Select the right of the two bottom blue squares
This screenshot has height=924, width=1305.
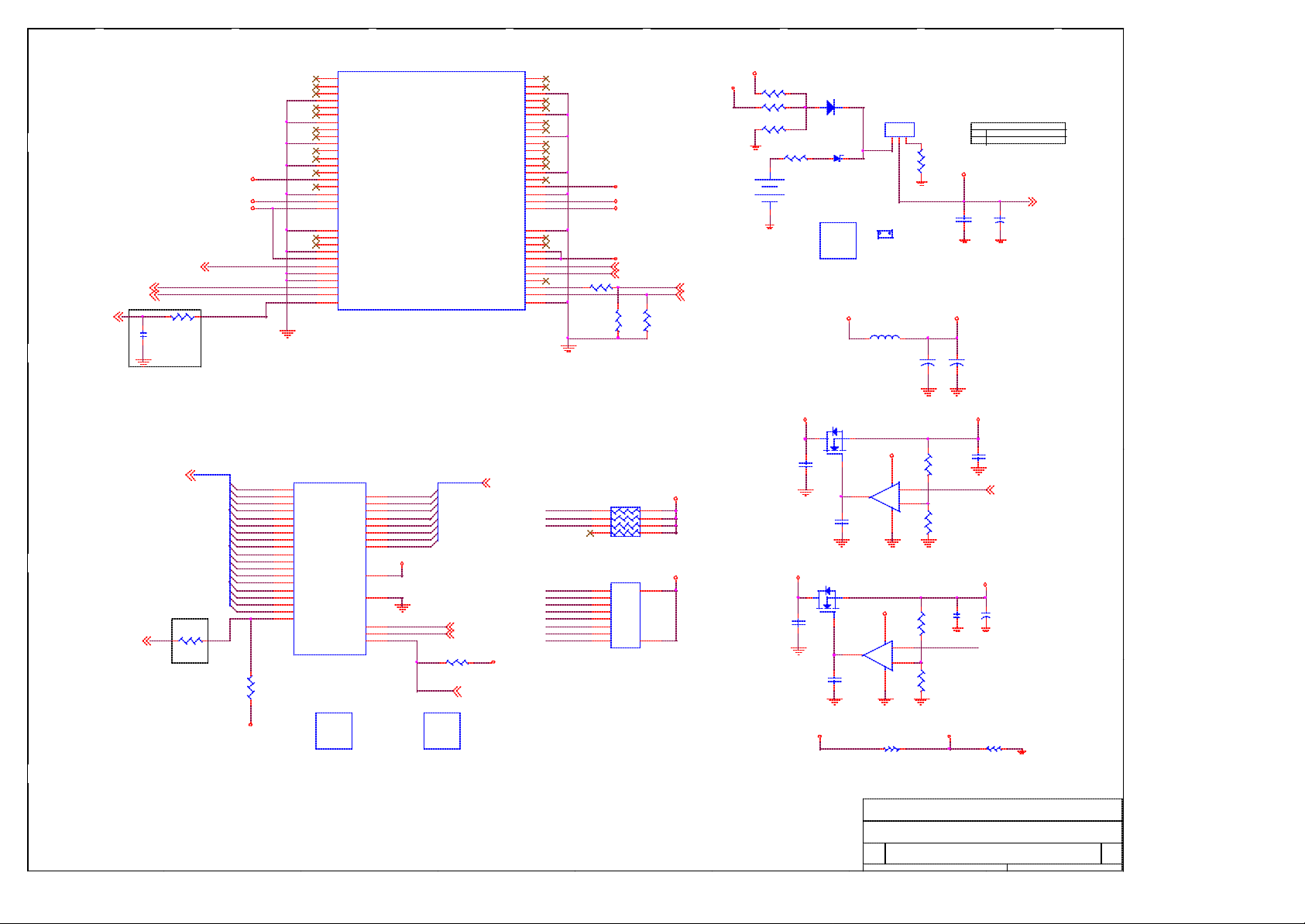[442, 731]
